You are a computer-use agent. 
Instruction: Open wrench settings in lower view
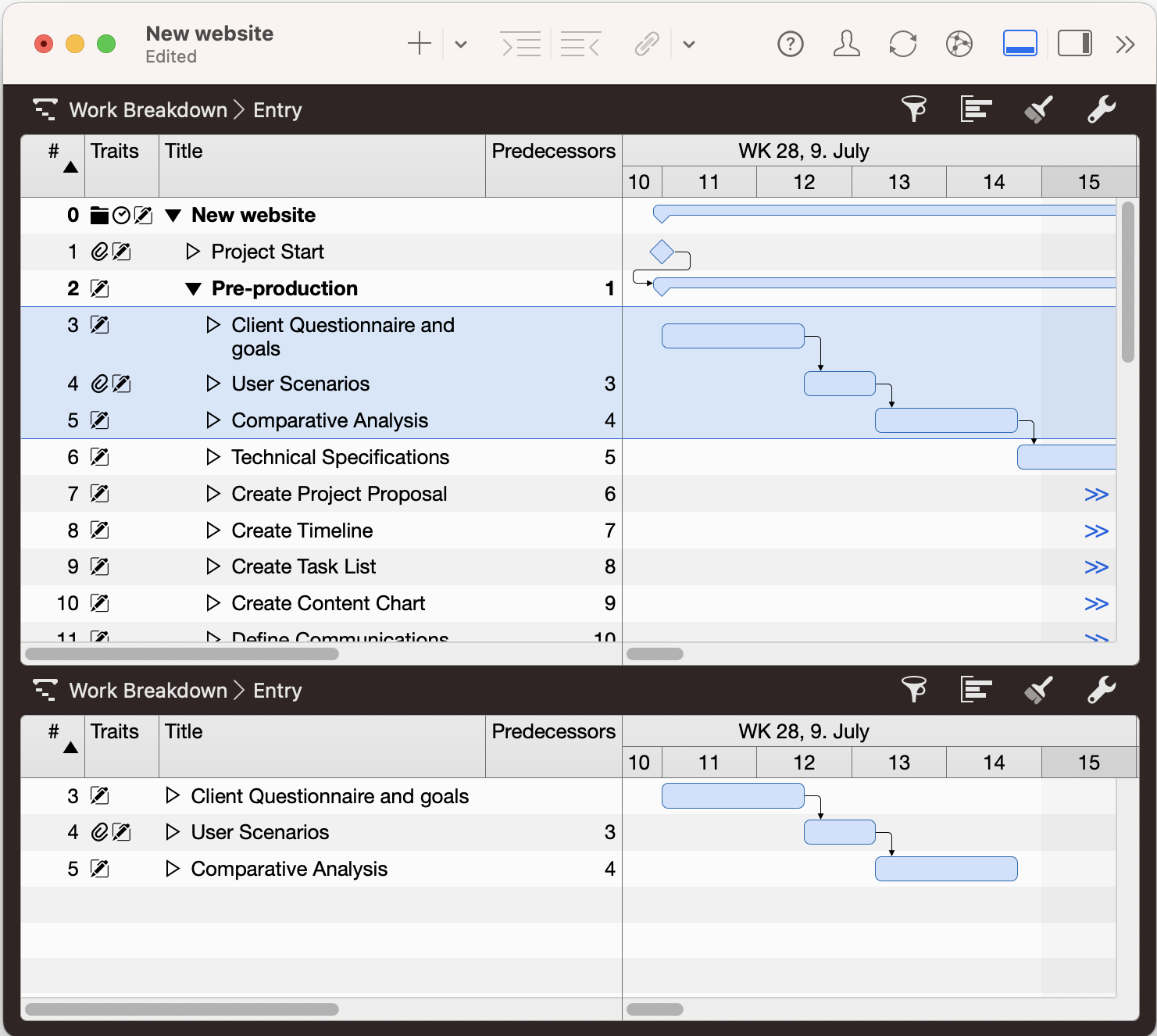[x=1101, y=690]
